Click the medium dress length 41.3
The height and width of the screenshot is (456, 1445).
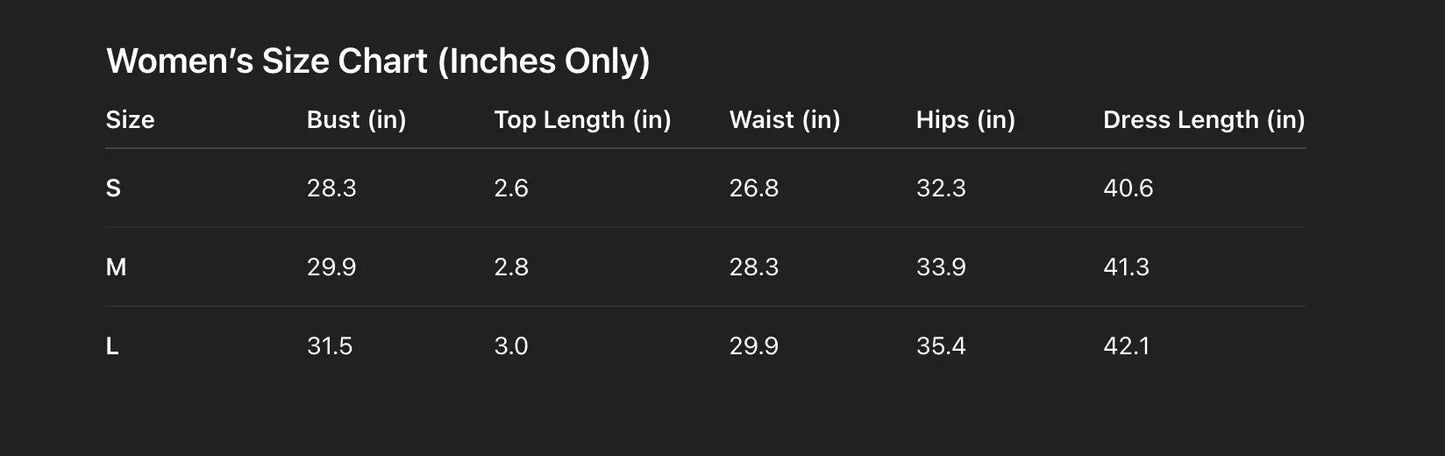1126,267
